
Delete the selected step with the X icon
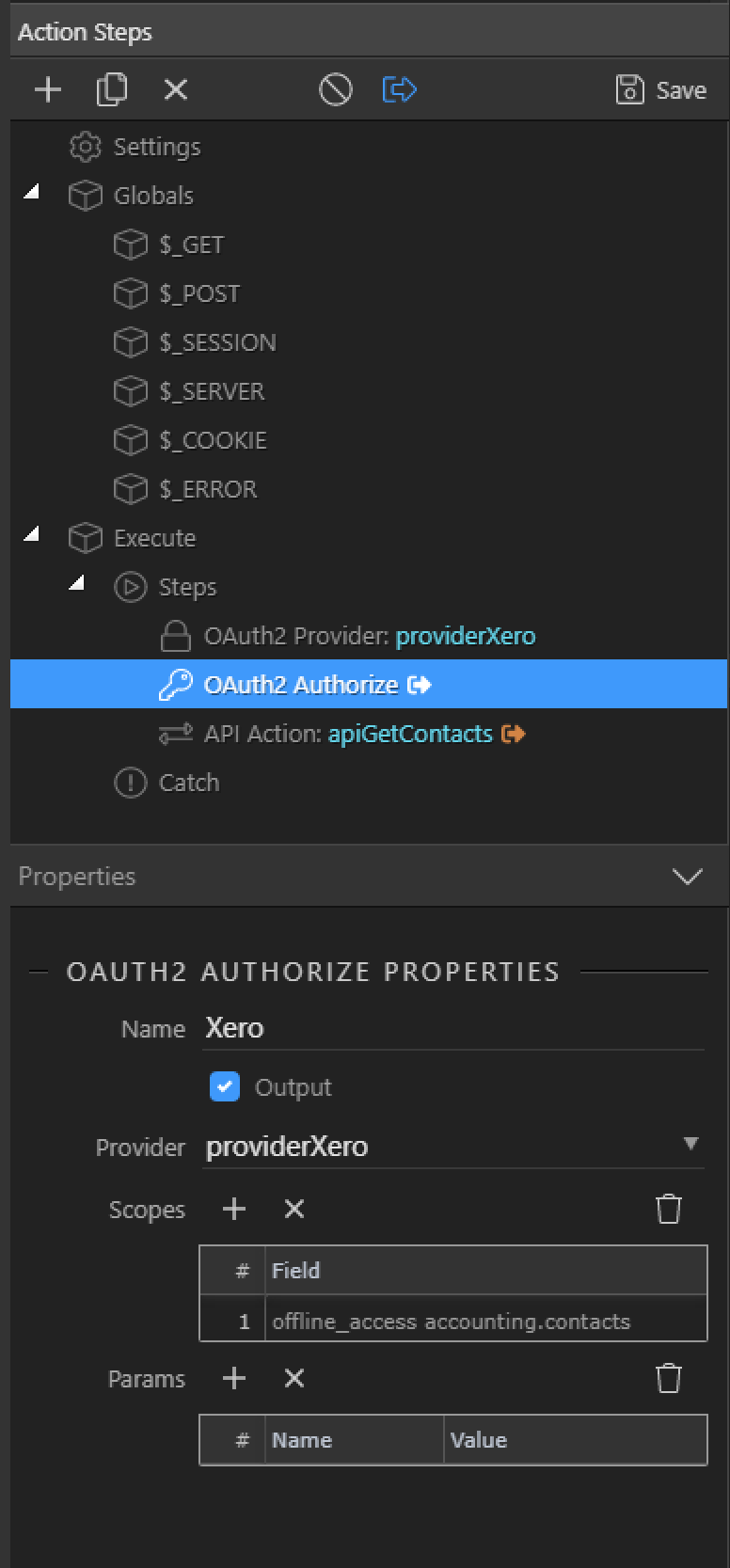tap(175, 89)
